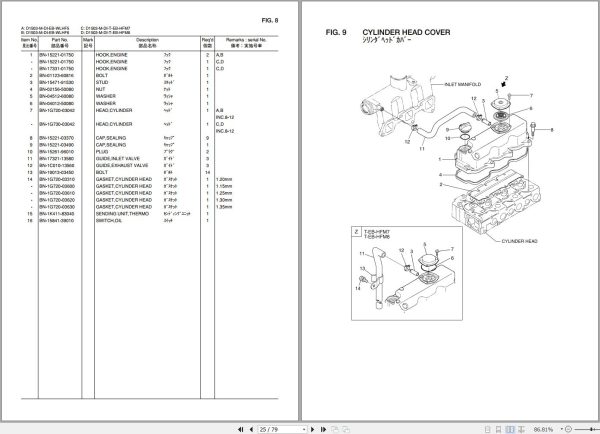Click the STUD description in item 3
Image resolution: width=600 pixels, height=434 pixels.
102,82
